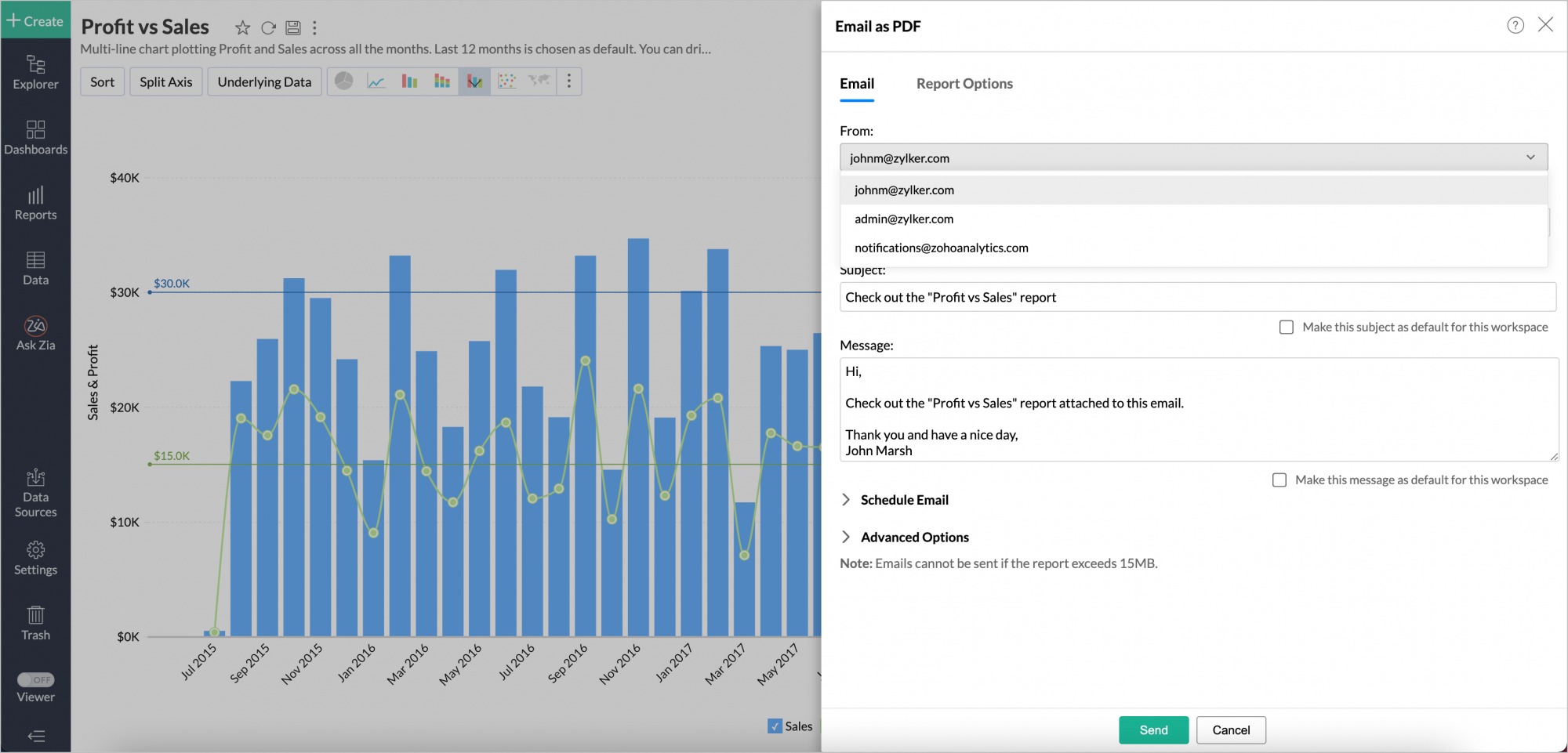1568x753 pixels.
Task: Expand the Advanced Options section
Action: (x=915, y=537)
